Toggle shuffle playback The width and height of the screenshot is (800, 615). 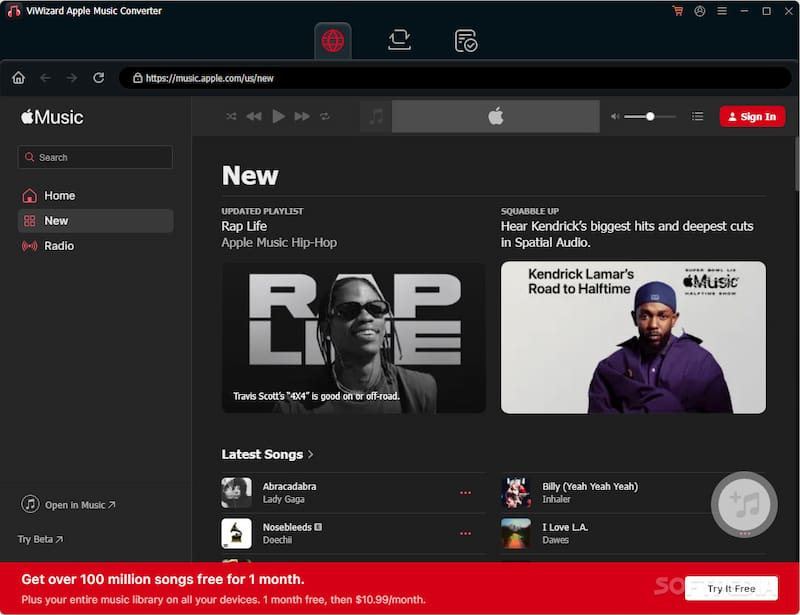click(x=231, y=116)
